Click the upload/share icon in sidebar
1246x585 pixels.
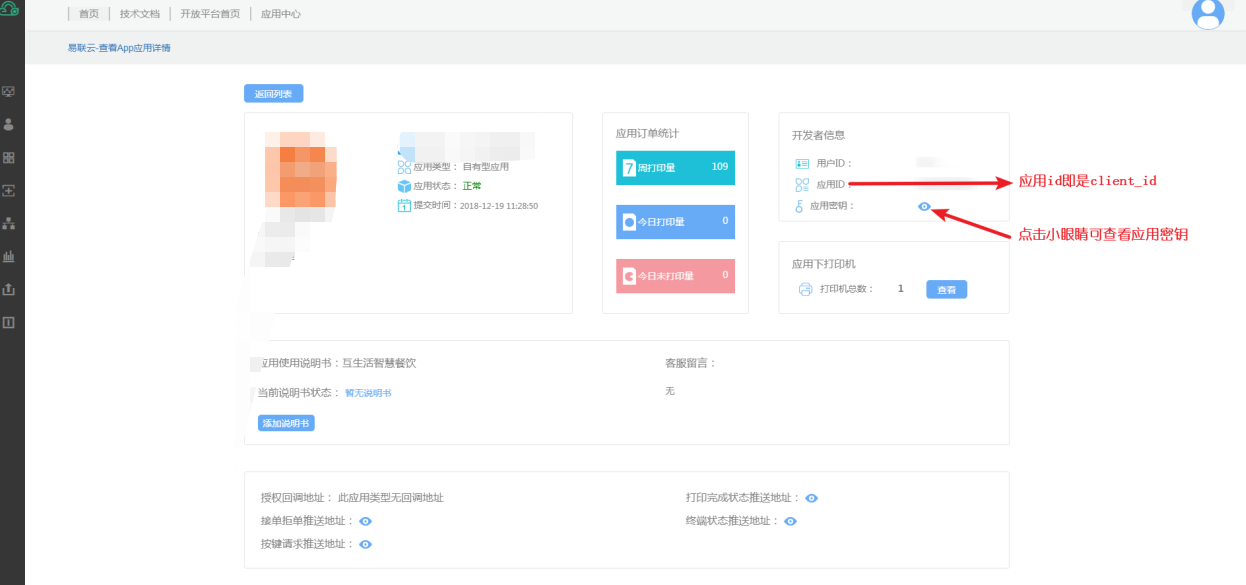9,289
